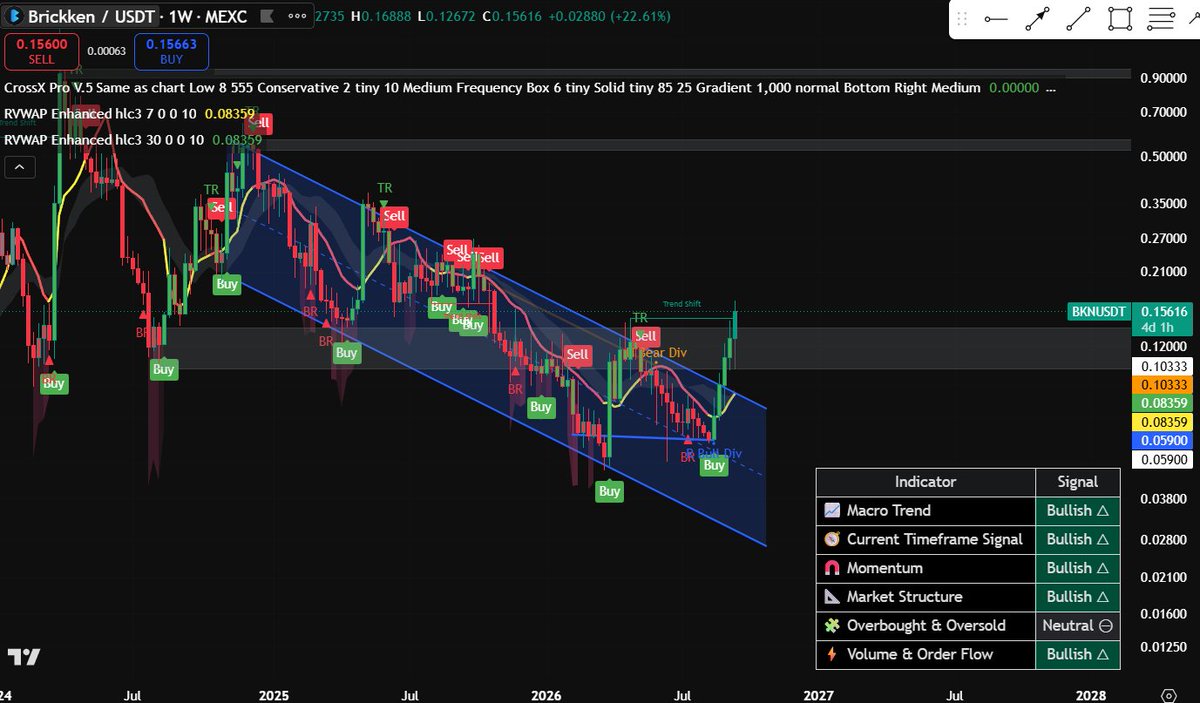Select the parallel lines fib tool

[x=1161, y=19]
